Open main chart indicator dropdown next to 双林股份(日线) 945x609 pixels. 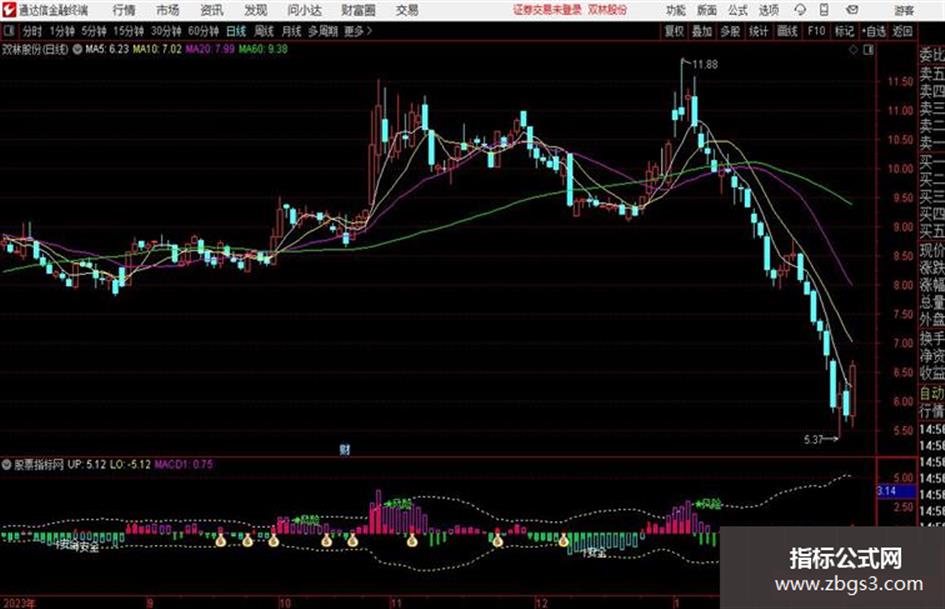pos(77,49)
